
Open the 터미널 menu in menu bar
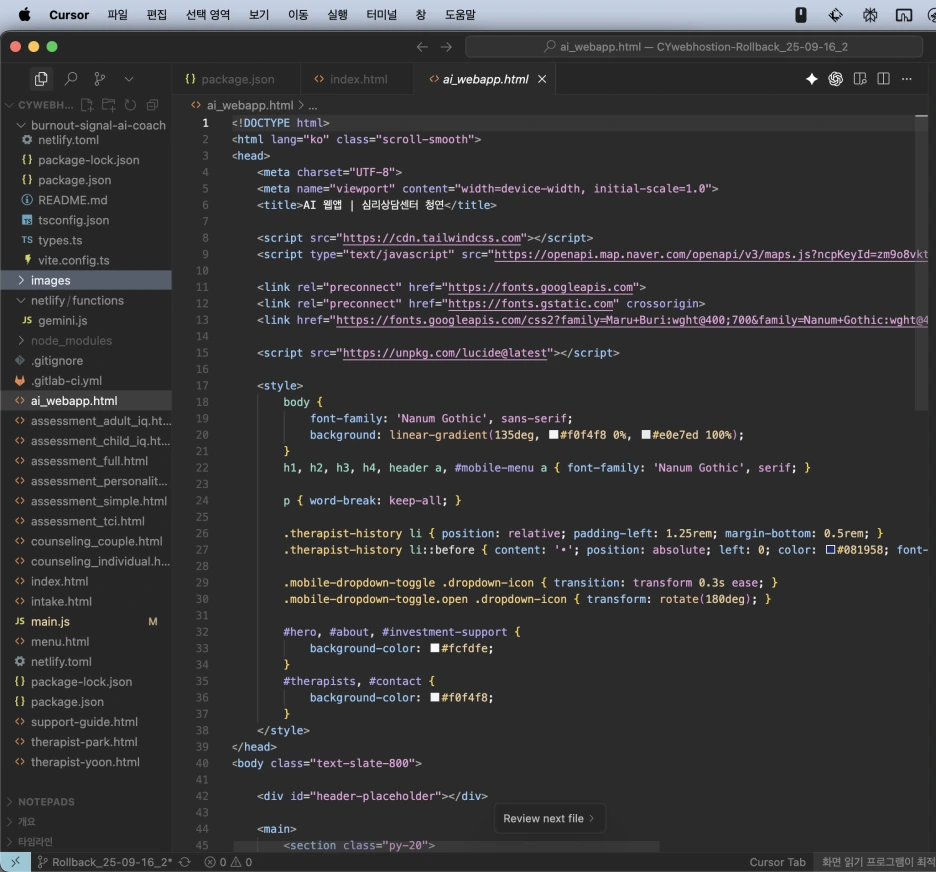click(x=381, y=15)
